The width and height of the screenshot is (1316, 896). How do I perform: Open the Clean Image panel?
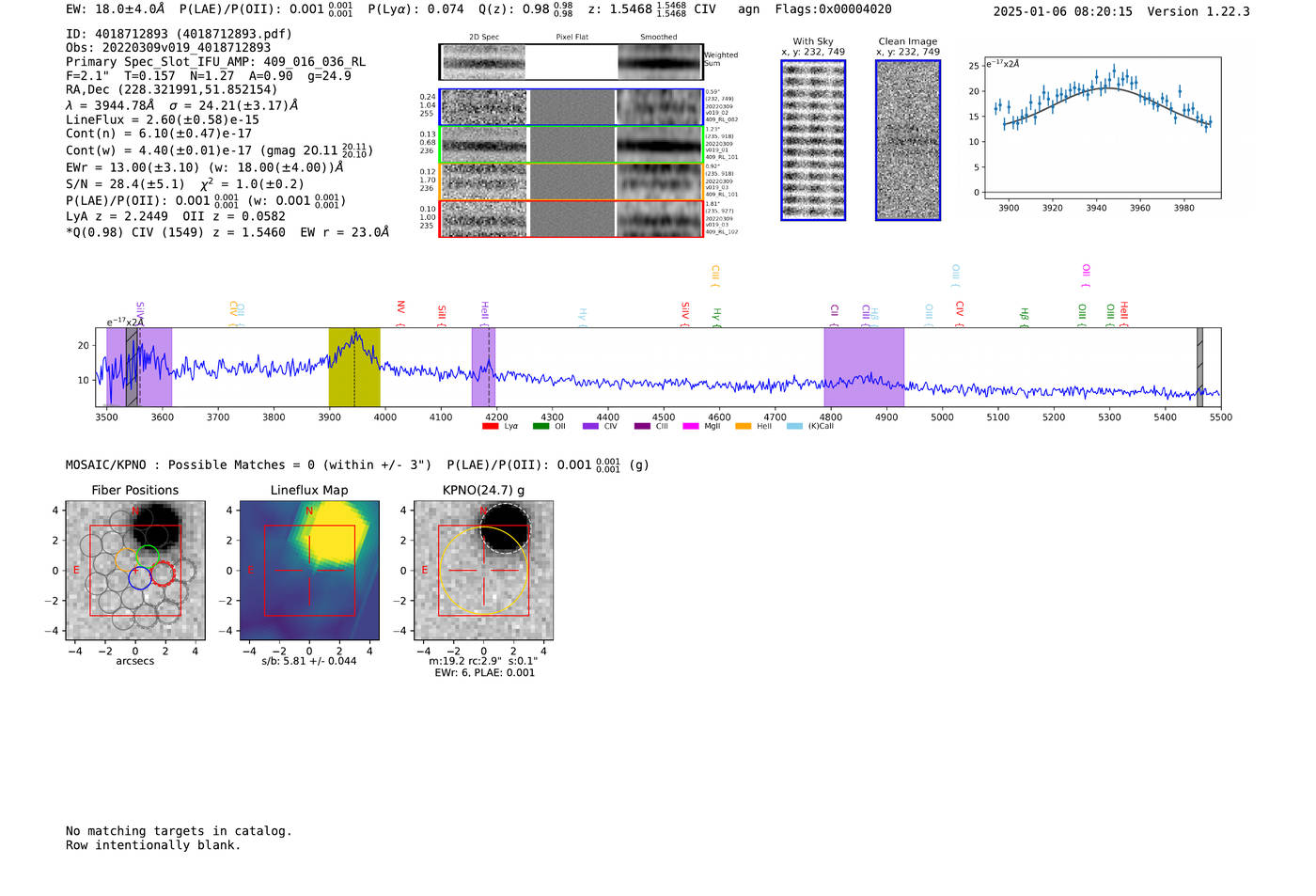point(908,140)
